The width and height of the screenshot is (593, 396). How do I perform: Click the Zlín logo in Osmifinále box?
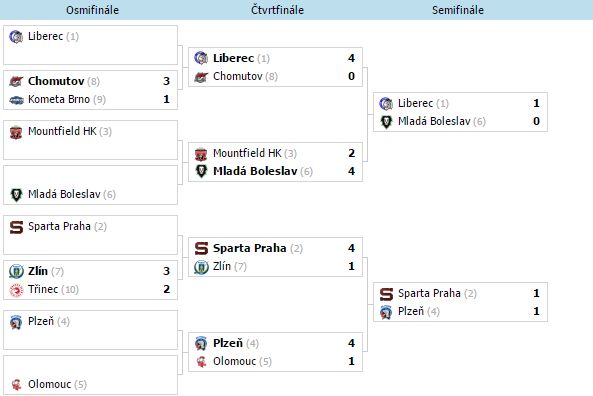pos(16,271)
